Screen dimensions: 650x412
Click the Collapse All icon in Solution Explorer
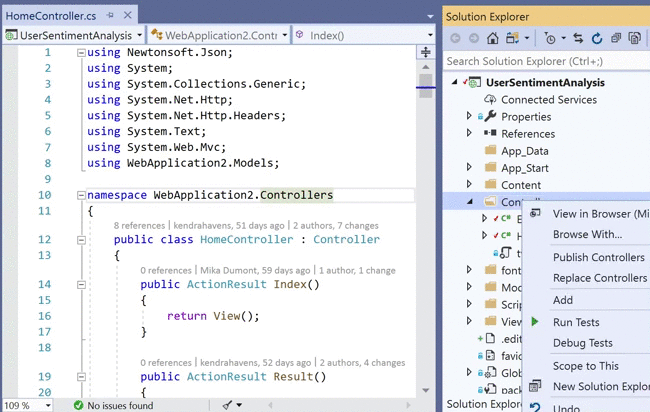[616, 39]
